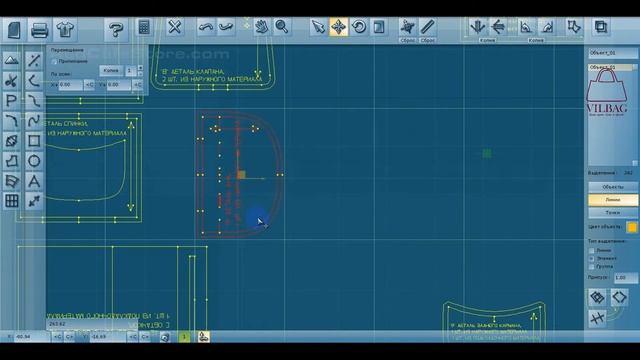Click the Сброс button under ruler icon
This screenshot has height=360, width=640.
[x=427, y=40]
